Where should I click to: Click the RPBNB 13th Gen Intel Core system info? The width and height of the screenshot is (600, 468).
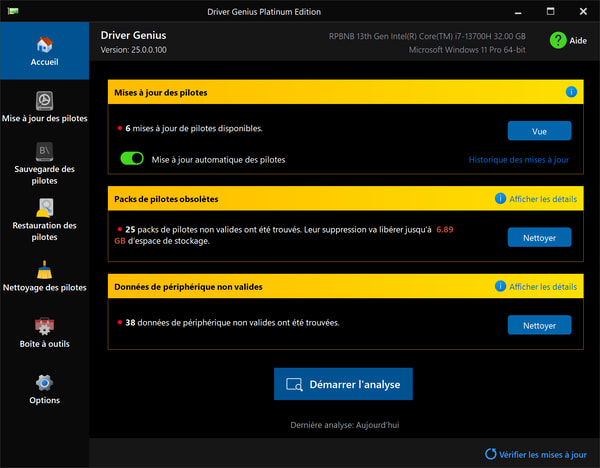pyautogui.click(x=427, y=36)
